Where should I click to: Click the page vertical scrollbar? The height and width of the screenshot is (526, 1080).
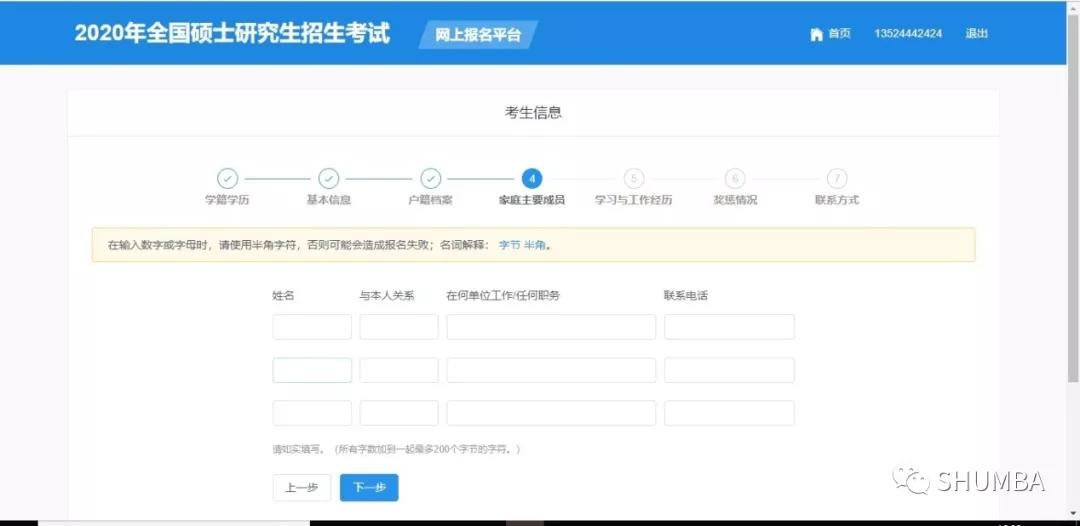coord(1073,193)
